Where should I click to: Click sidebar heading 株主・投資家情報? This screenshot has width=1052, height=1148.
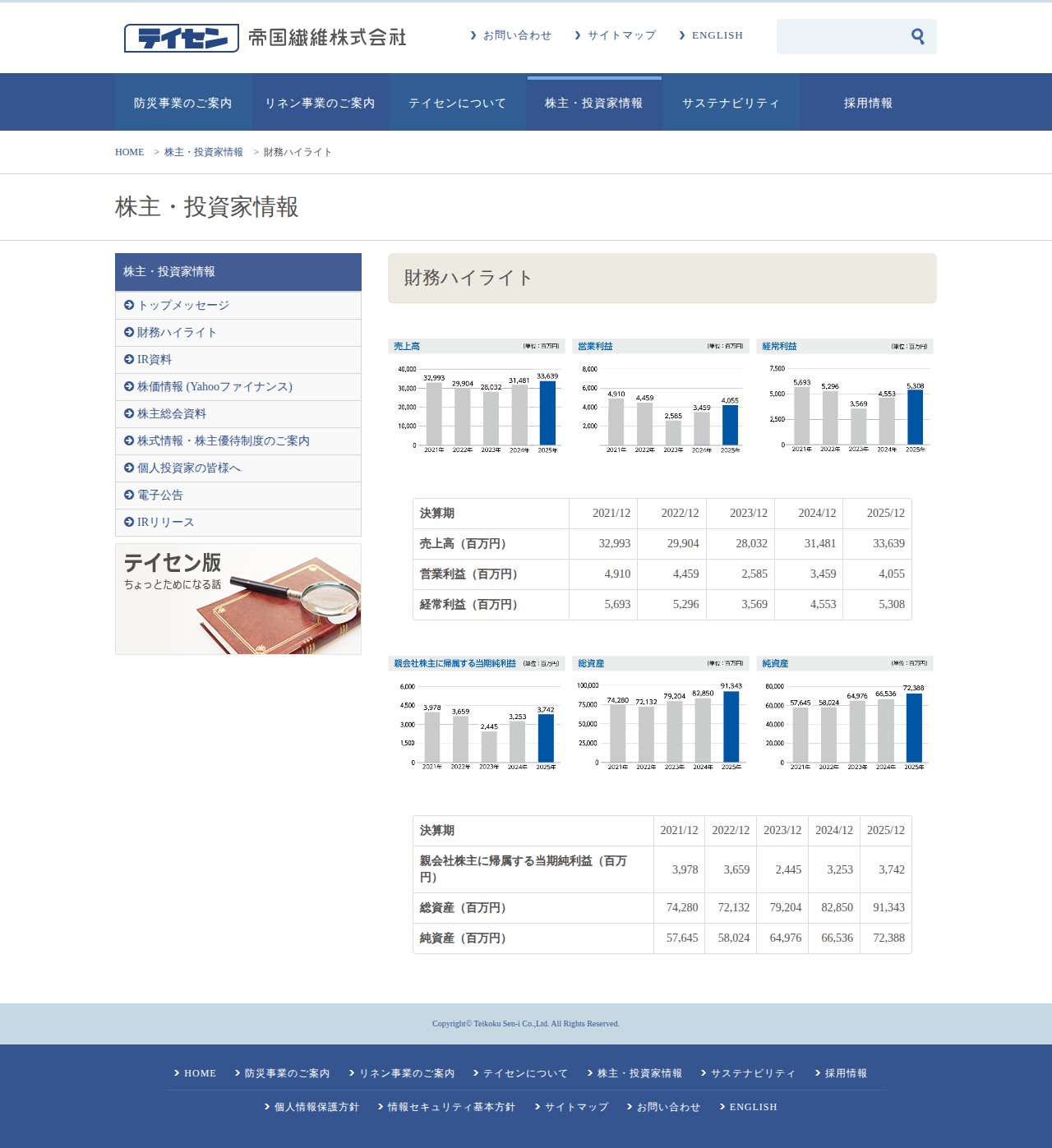click(x=238, y=272)
